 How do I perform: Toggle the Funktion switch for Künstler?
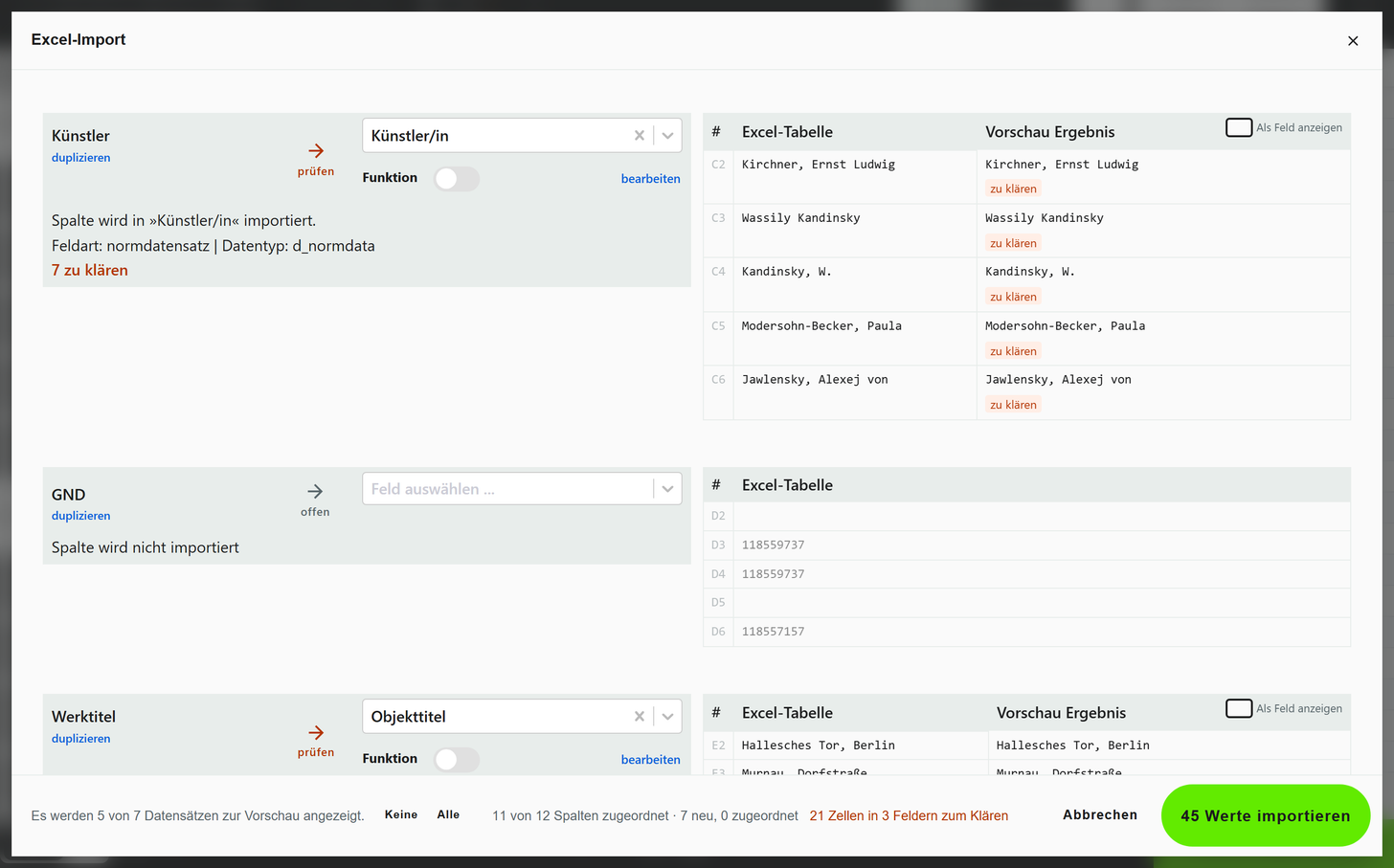457,179
